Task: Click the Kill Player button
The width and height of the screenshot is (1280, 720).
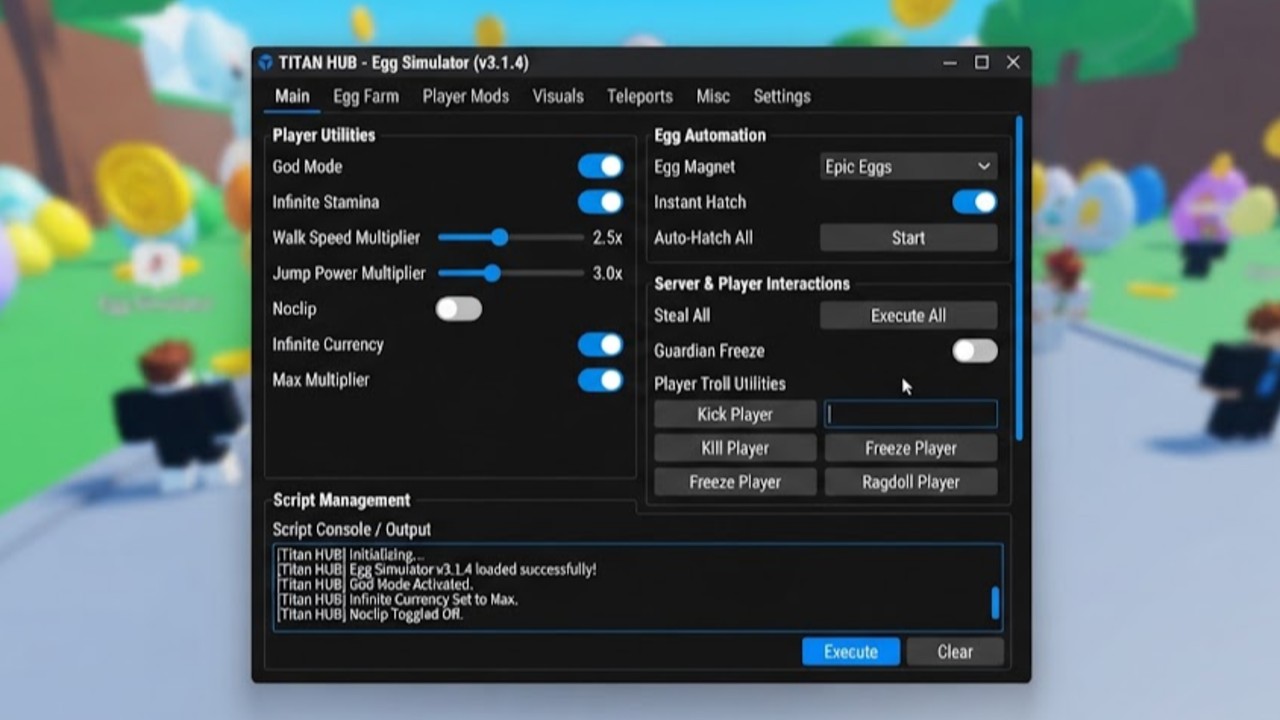Action: tap(735, 448)
